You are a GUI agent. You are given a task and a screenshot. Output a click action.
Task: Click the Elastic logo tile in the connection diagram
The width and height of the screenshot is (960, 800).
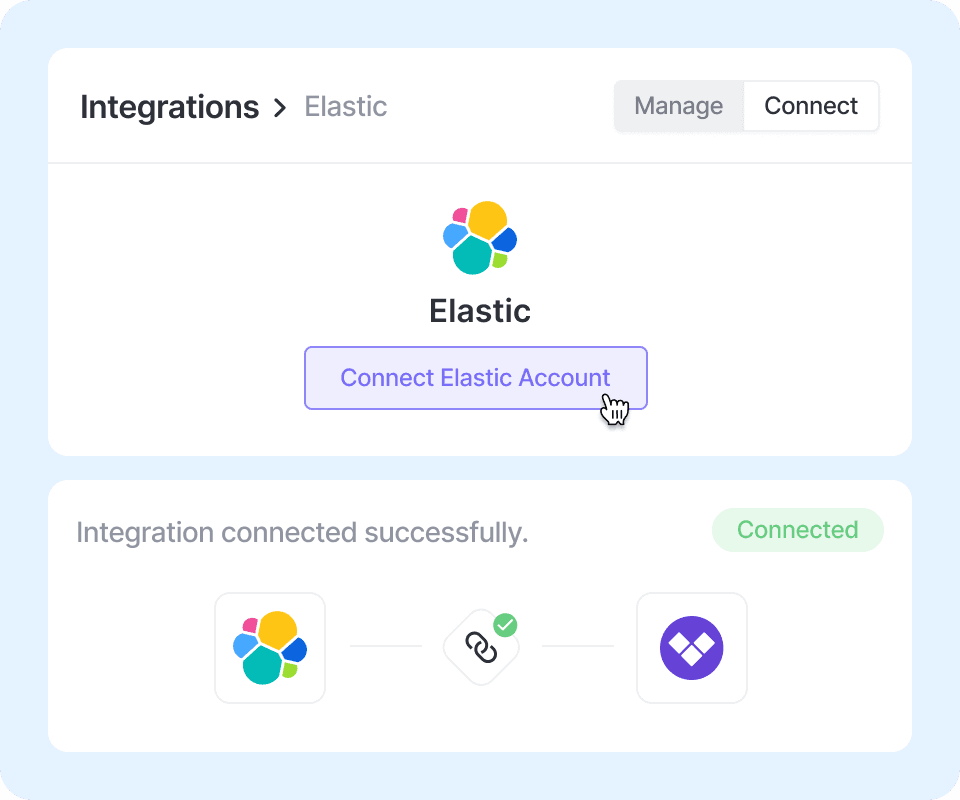click(x=270, y=648)
